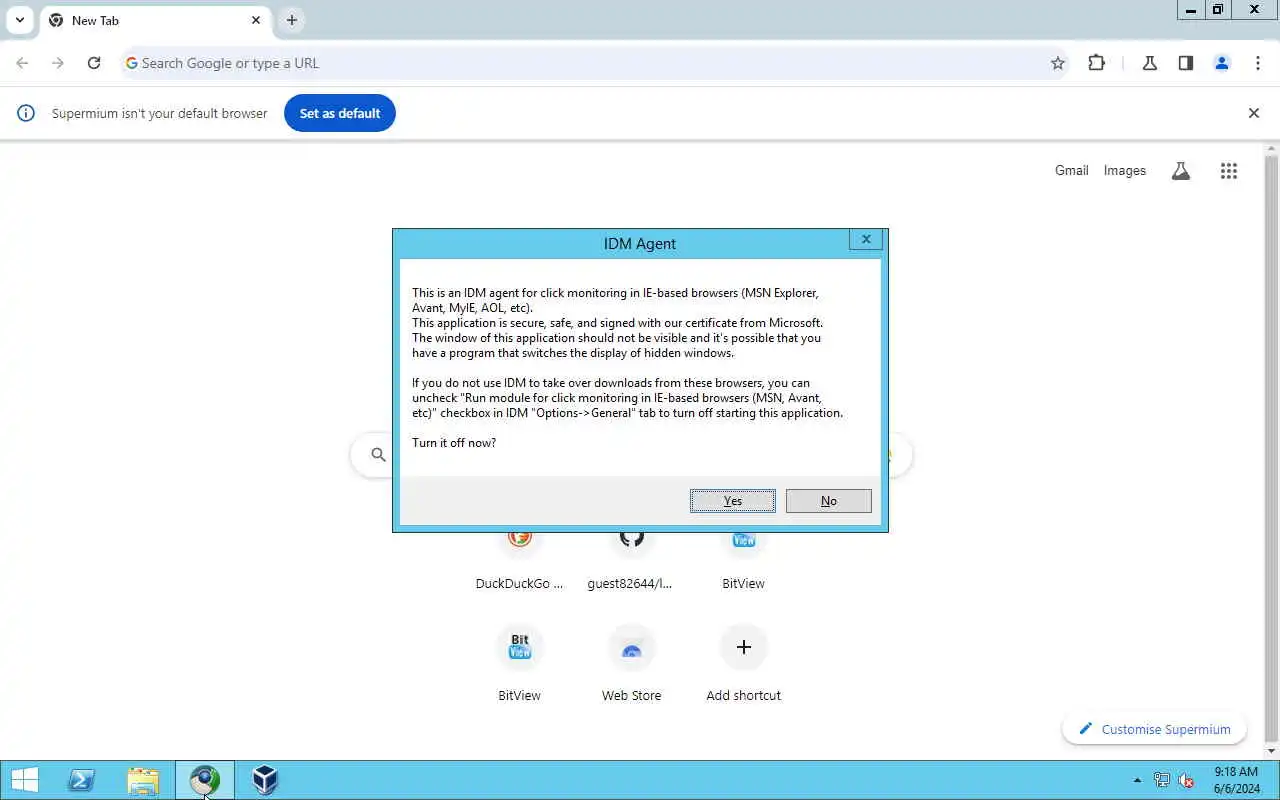This screenshot has height=800, width=1280.
Task: Click the Add shortcut plus button
Action: click(x=743, y=648)
